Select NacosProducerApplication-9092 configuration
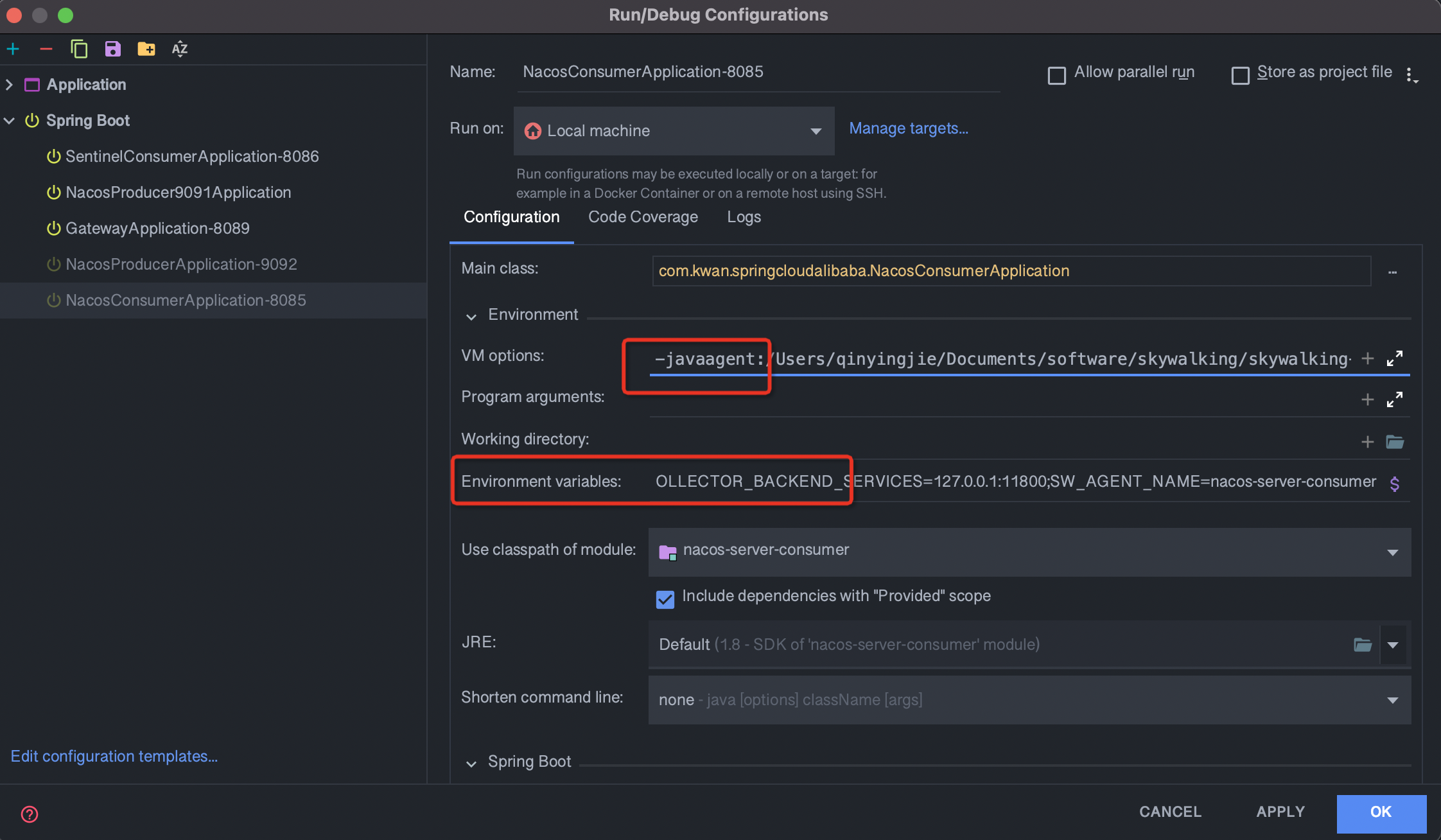Image resolution: width=1441 pixels, height=840 pixels. click(x=213, y=265)
